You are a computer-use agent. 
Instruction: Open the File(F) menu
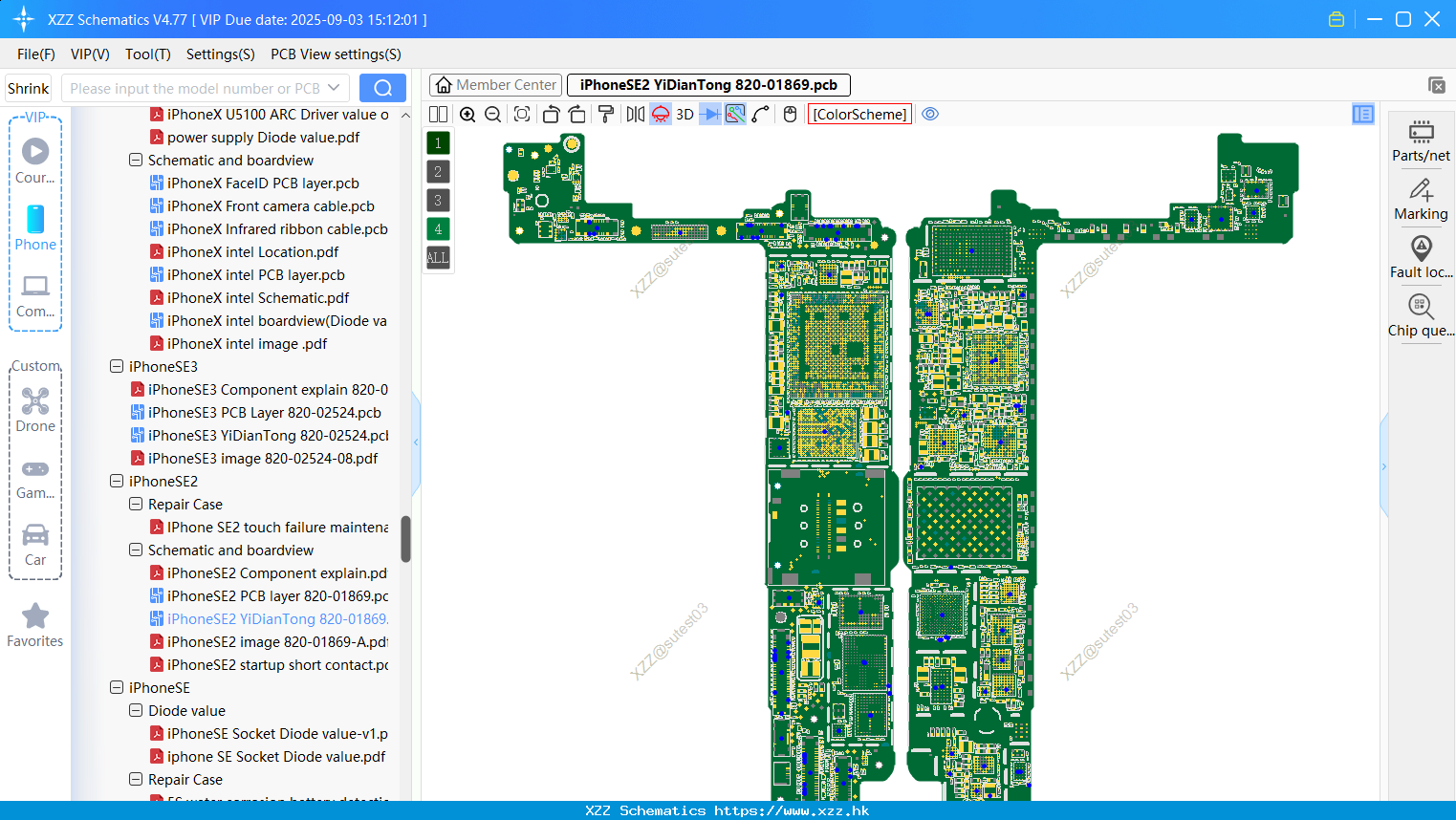point(36,54)
